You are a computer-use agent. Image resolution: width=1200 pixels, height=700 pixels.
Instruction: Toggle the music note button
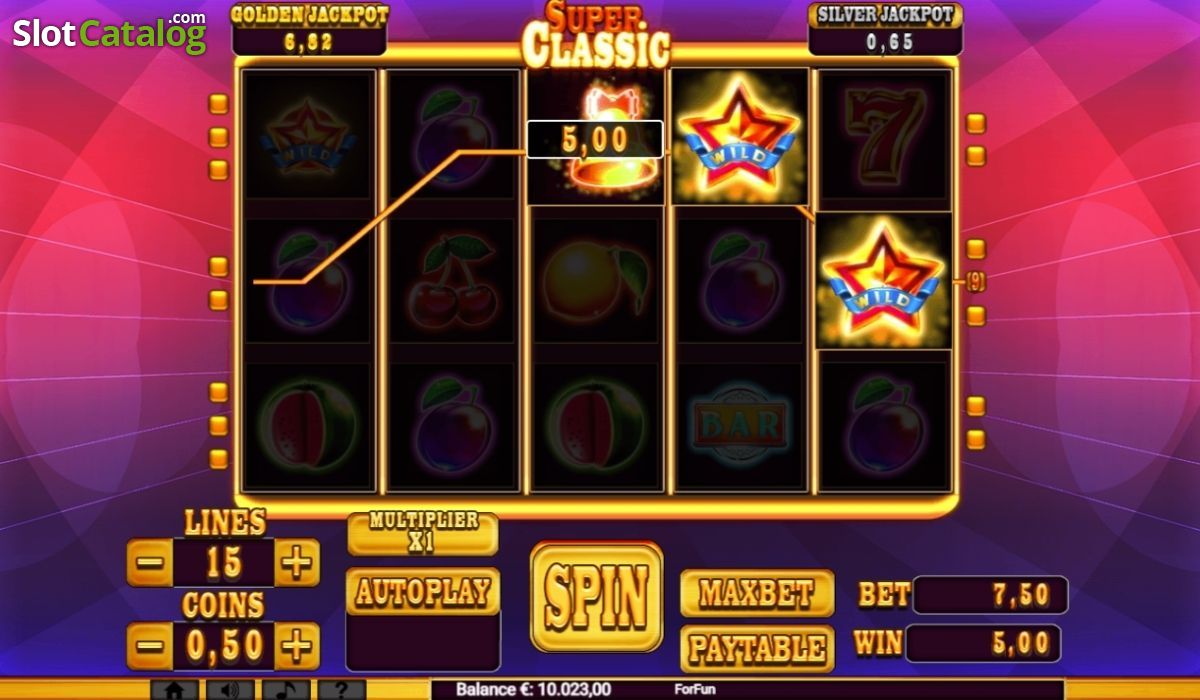(x=286, y=690)
